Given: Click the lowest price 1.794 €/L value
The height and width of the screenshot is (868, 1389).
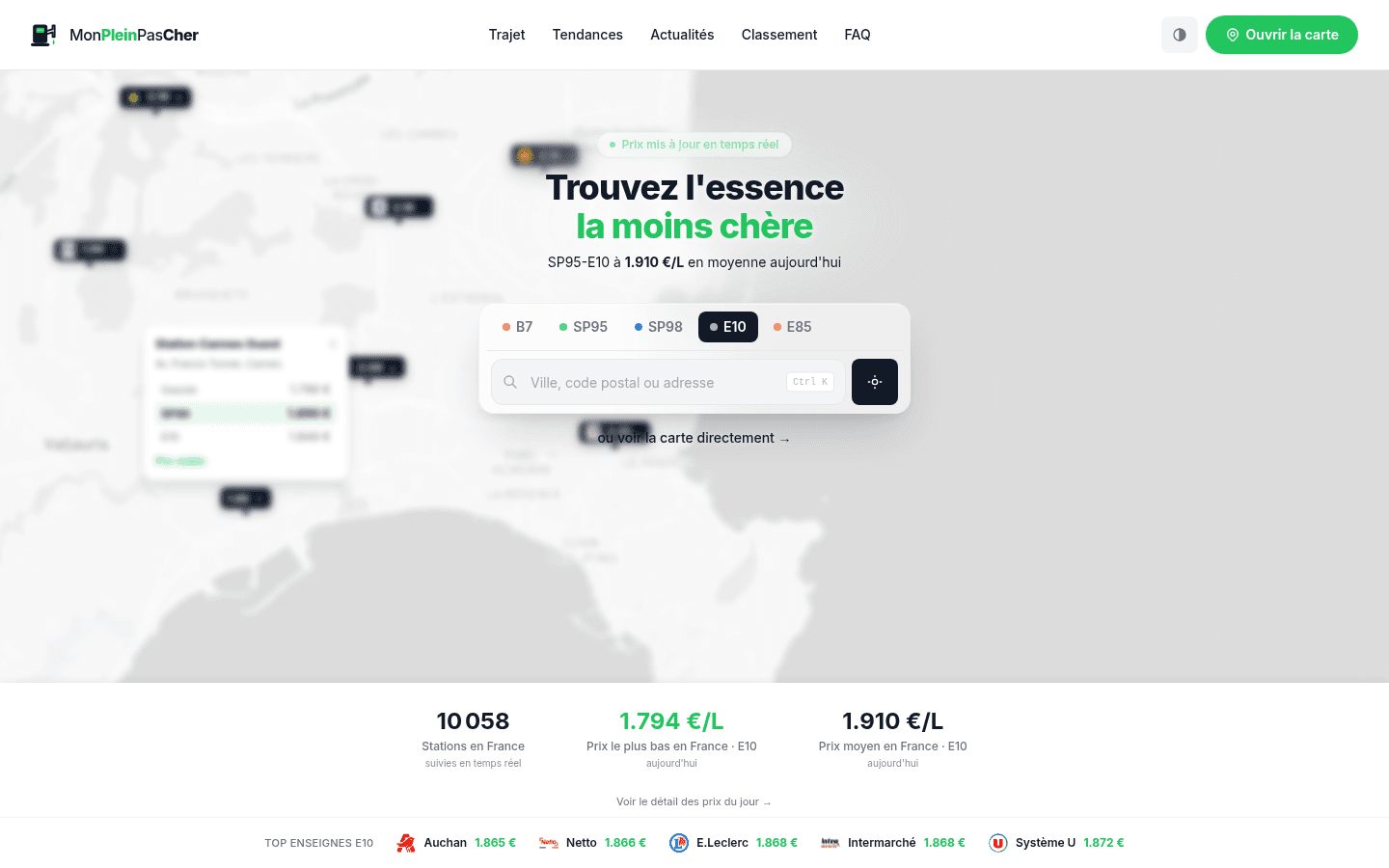Looking at the screenshot, I should pos(671,721).
